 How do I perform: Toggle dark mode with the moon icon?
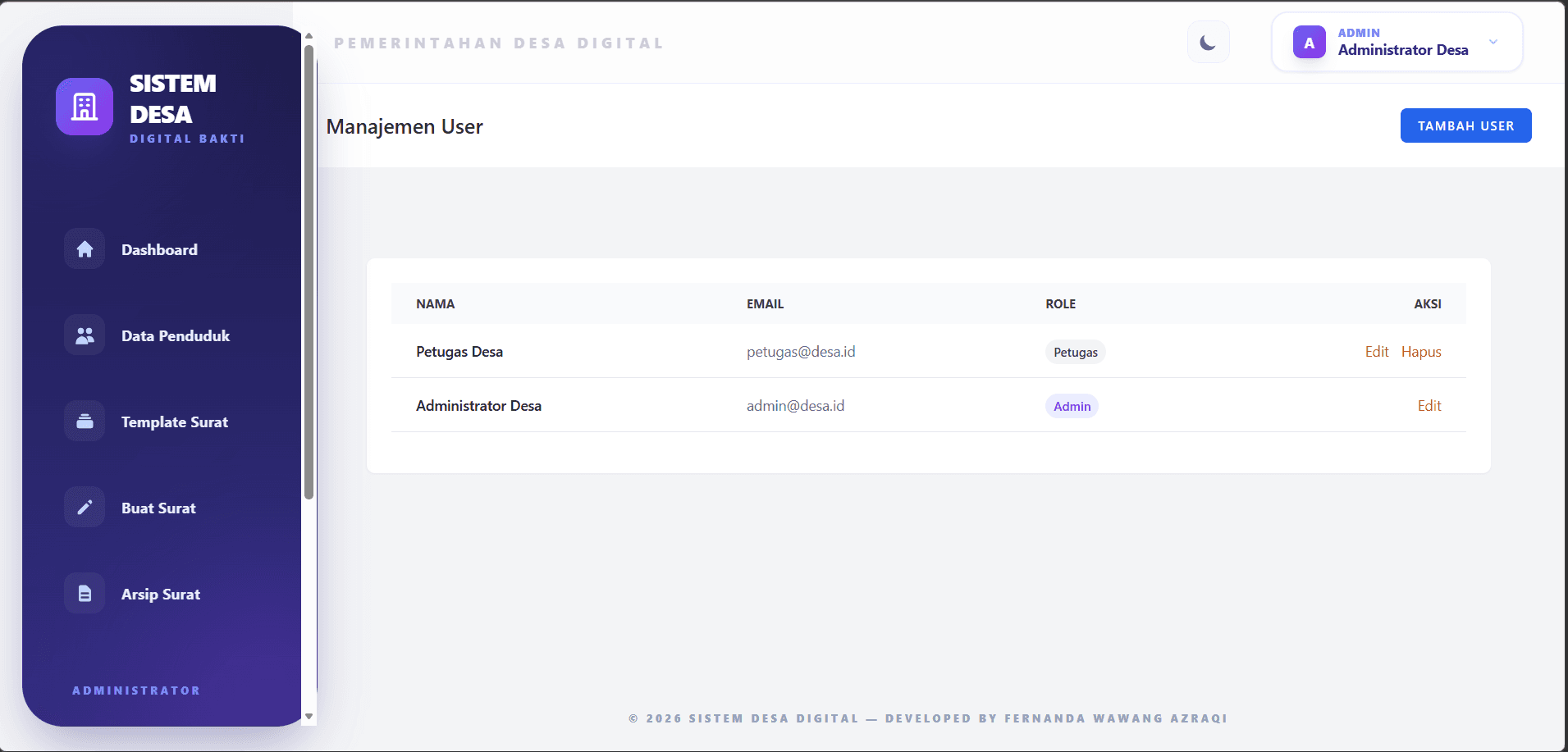click(x=1208, y=43)
